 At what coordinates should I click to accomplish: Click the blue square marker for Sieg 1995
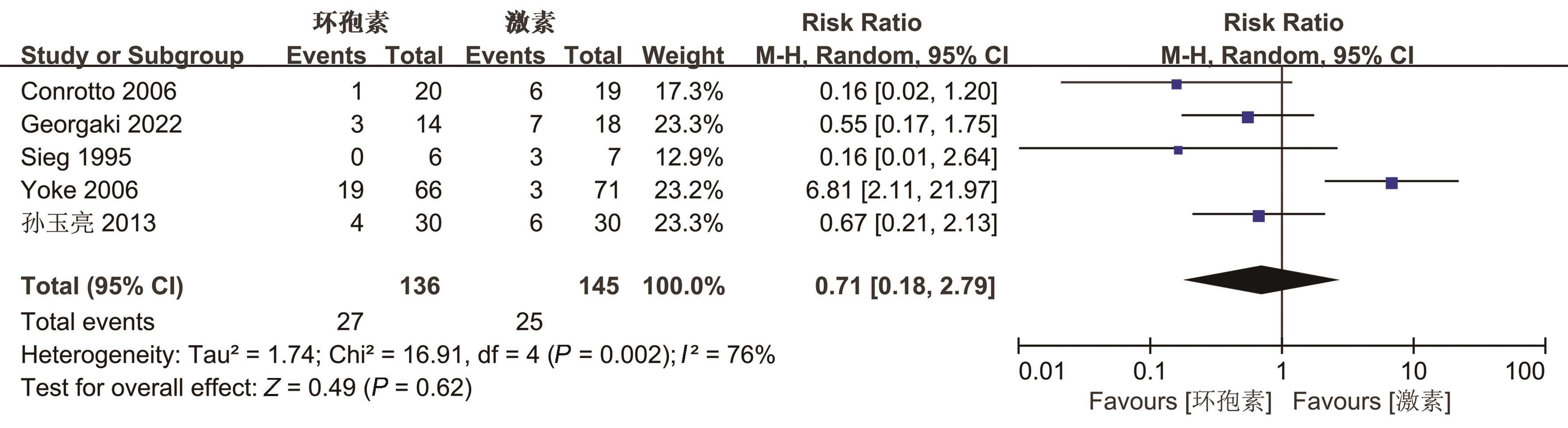click(x=1178, y=150)
